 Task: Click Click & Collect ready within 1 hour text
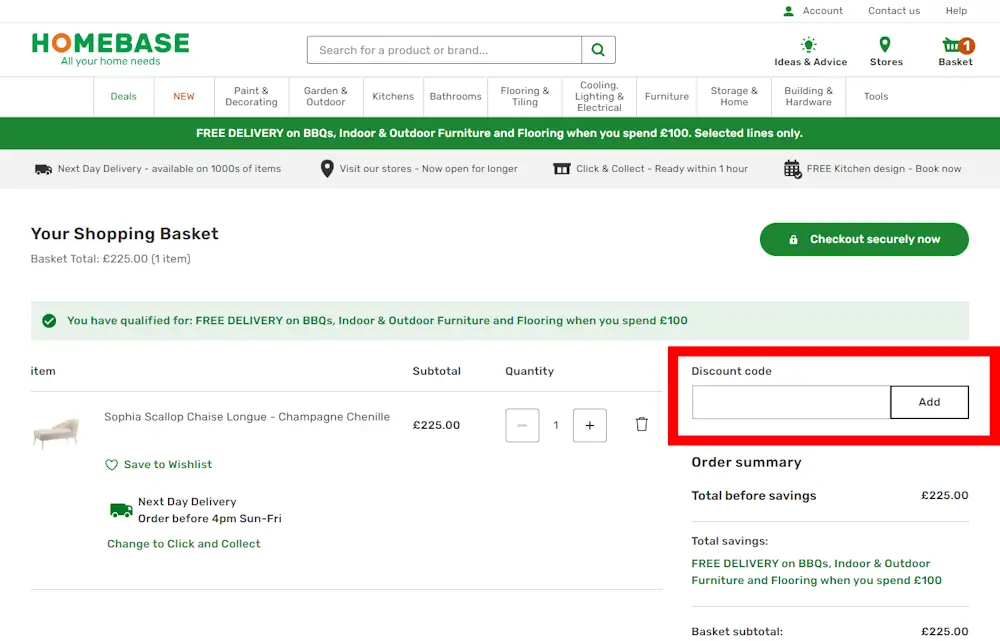tap(662, 169)
